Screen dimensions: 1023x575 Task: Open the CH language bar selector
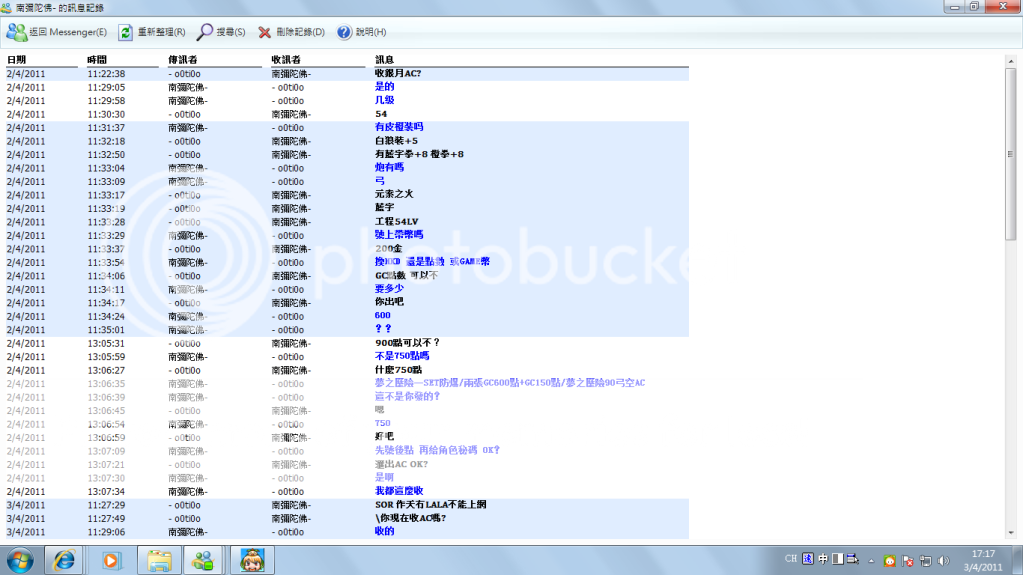tap(790, 558)
